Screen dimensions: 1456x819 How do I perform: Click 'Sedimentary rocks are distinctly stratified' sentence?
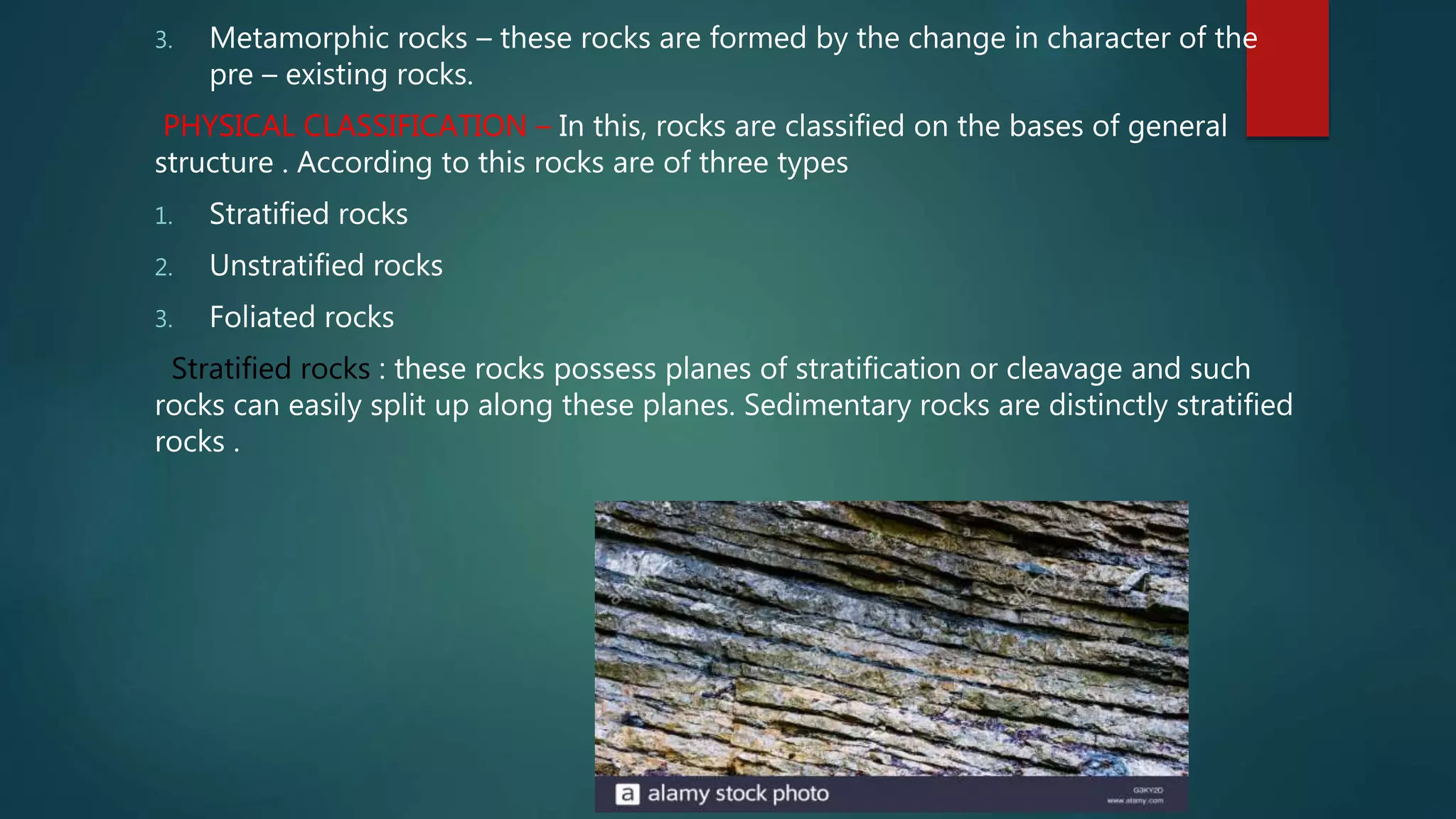coord(1018,405)
